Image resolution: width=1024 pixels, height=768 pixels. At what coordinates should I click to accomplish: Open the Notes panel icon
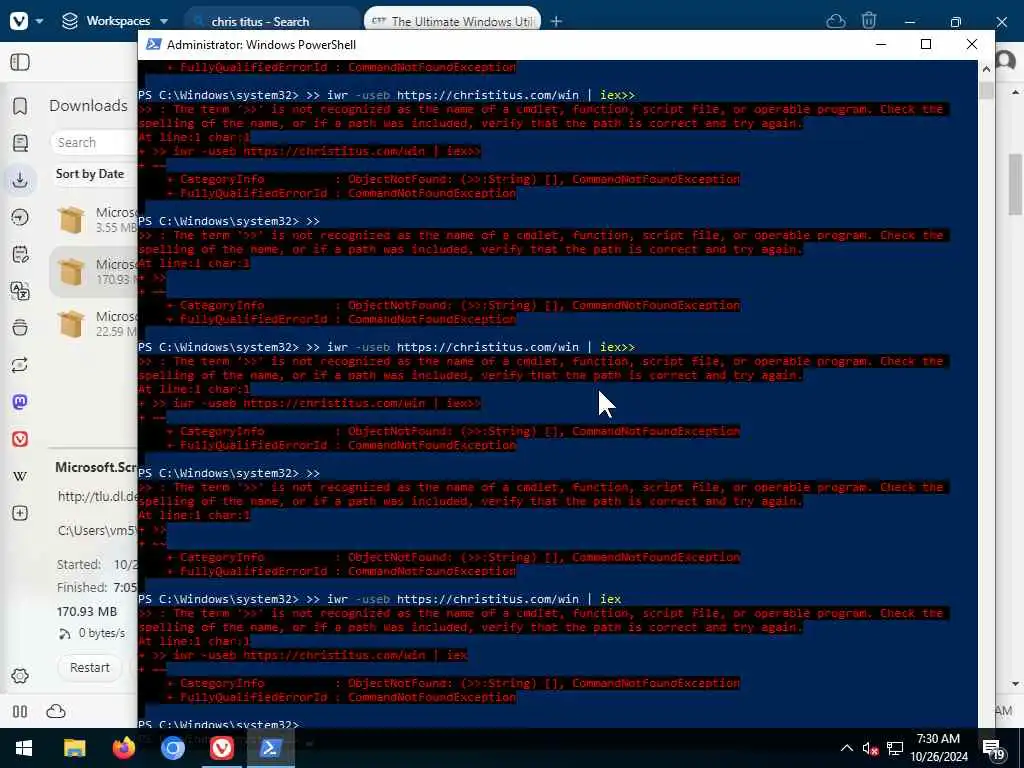[20, 254]
